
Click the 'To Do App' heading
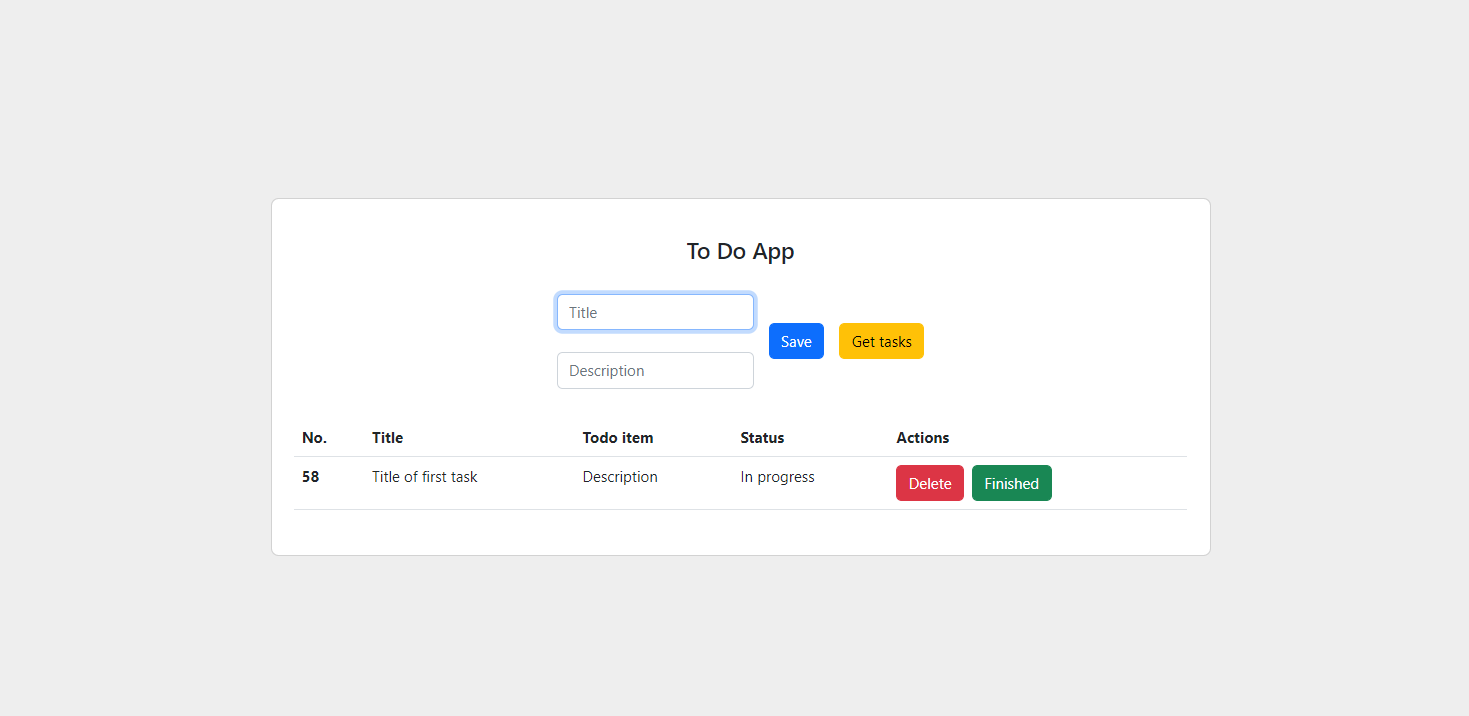(x=740, y=251)
